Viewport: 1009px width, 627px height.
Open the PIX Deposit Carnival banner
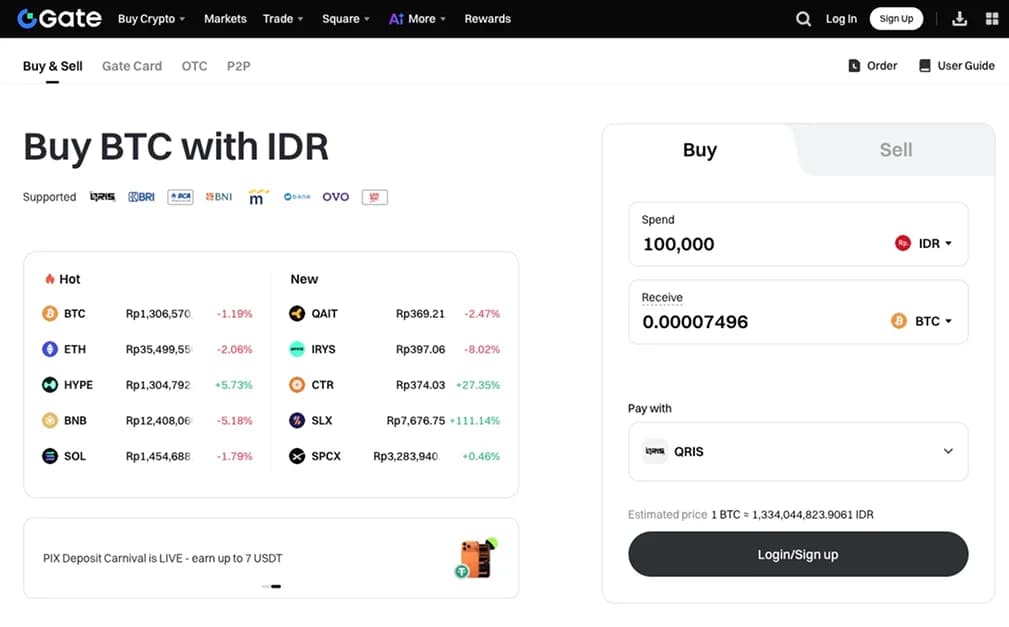(271, 558)
